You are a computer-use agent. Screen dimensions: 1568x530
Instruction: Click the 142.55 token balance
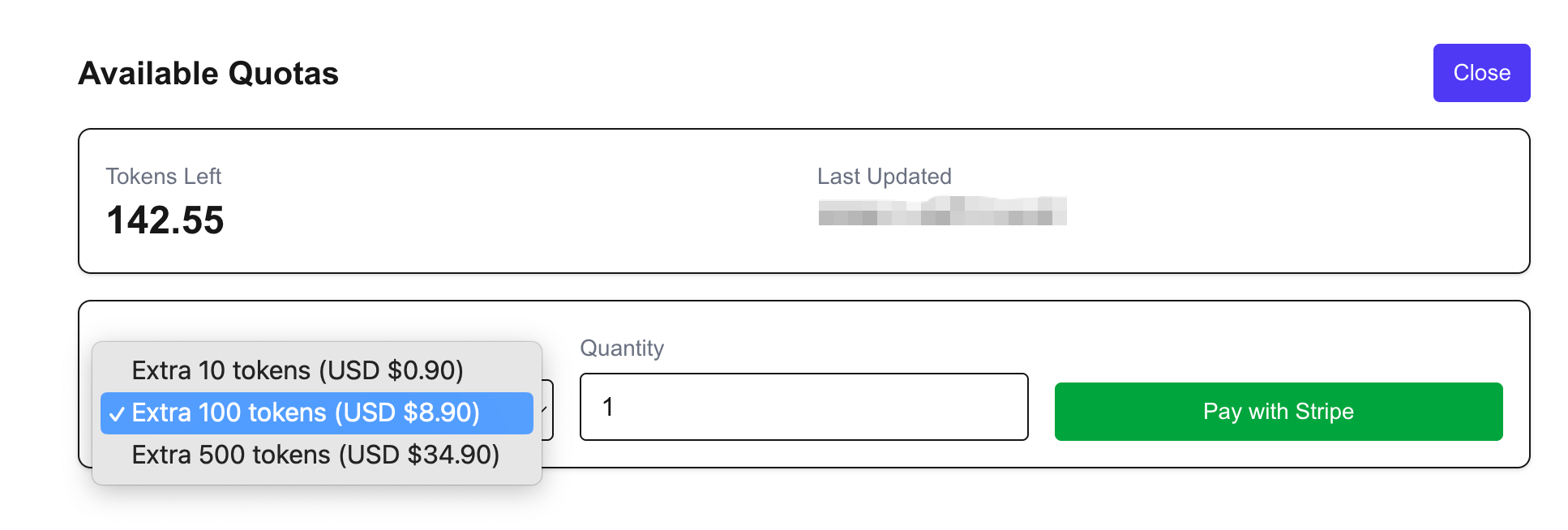[165, 220]
